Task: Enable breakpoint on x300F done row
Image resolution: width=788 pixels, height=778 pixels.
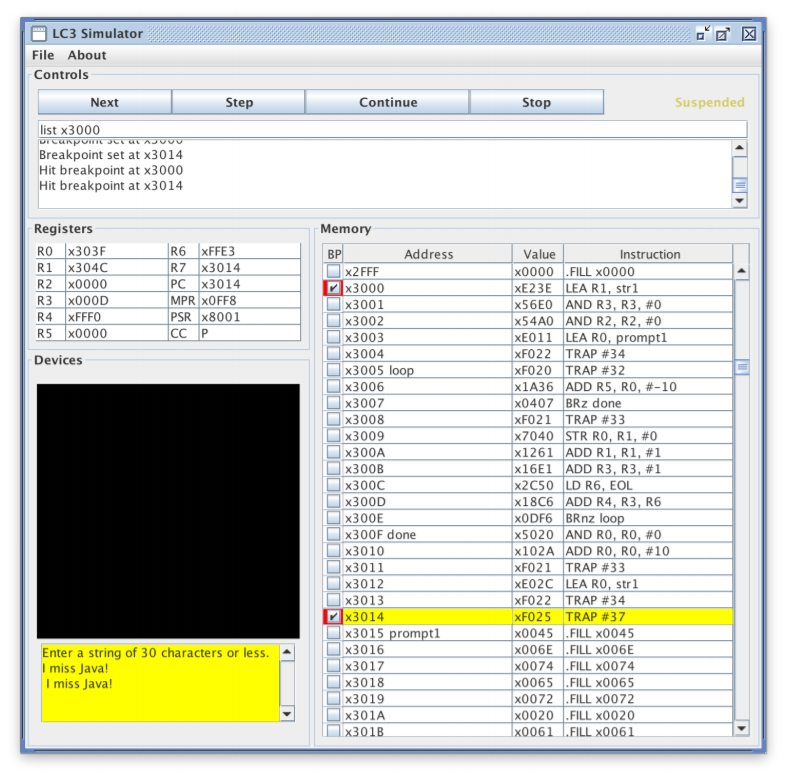Action: 333,535
